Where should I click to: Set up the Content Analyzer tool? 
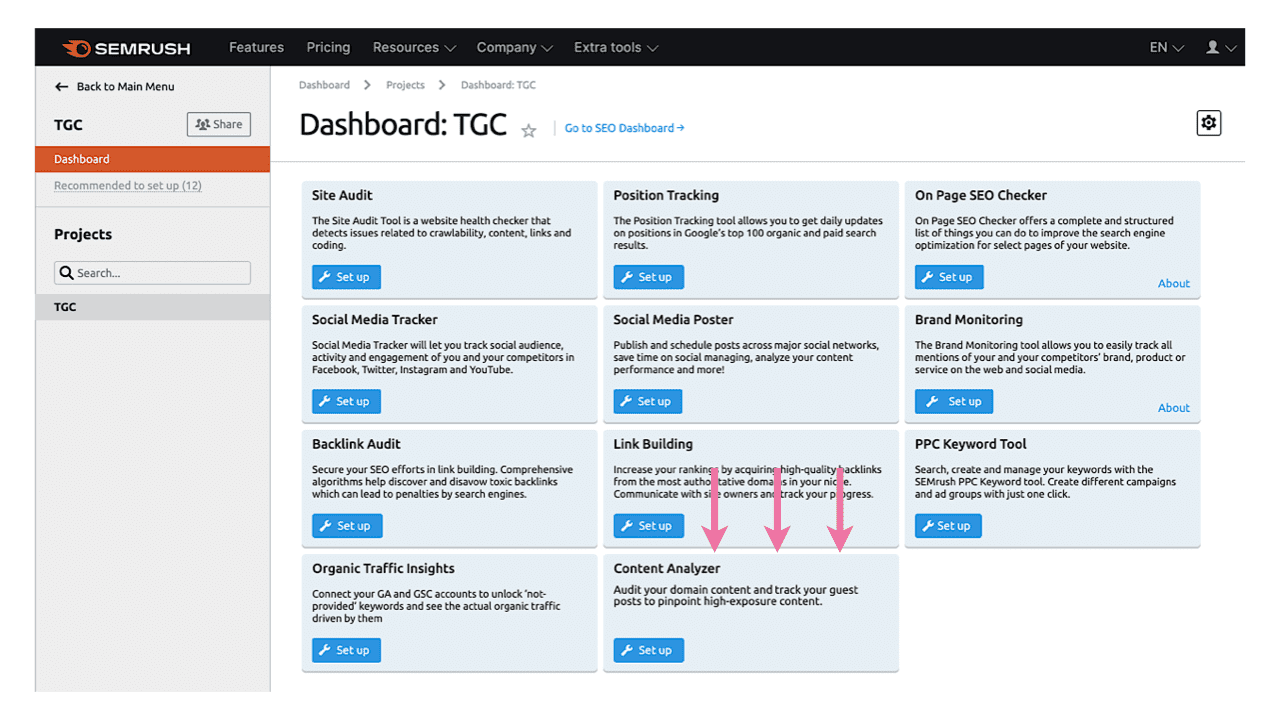click(x=648, y=649)
